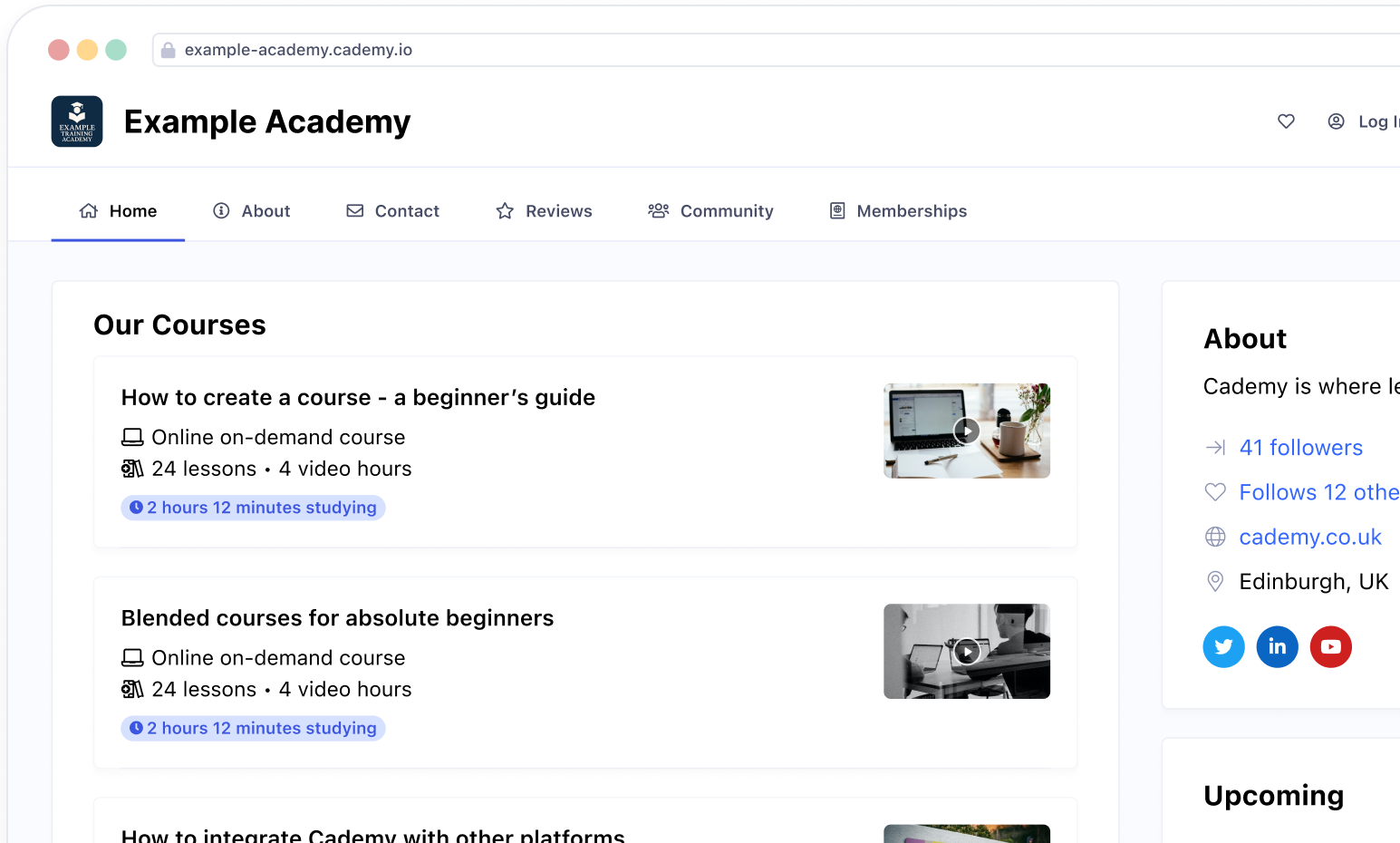Screen dimensions: 1400x843
Task: Click the user account icon beside Log In
Action: [x=1336, y=121]
